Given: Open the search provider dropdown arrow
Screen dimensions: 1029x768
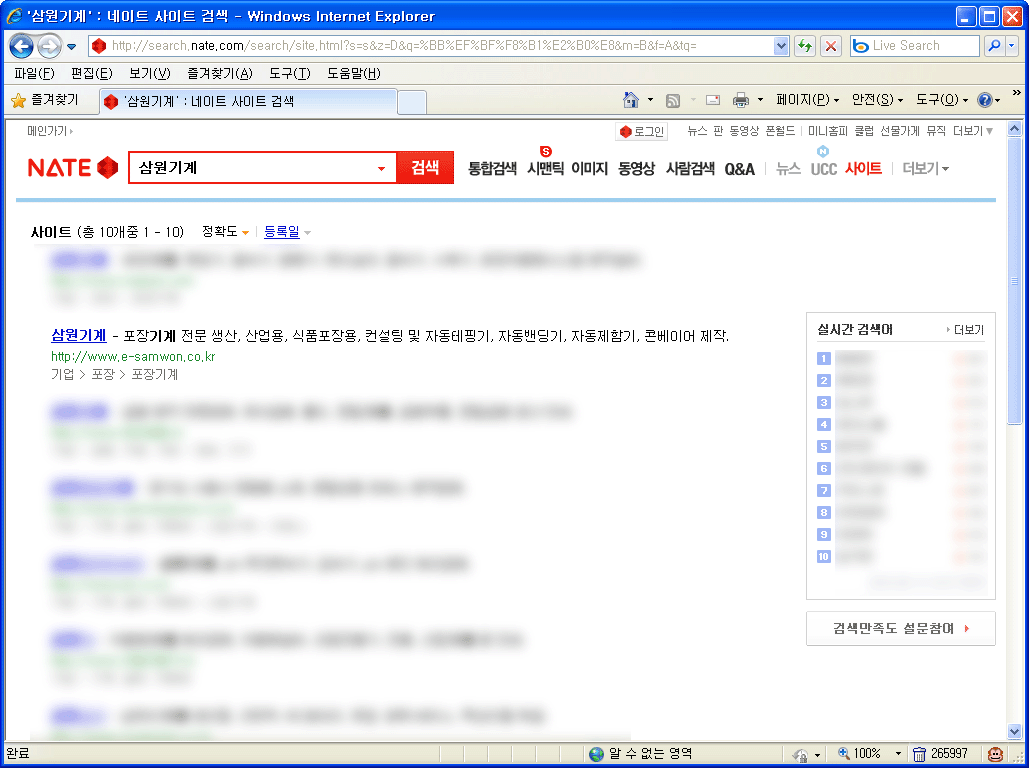Looking at the screenshot, I should 1011,46.
